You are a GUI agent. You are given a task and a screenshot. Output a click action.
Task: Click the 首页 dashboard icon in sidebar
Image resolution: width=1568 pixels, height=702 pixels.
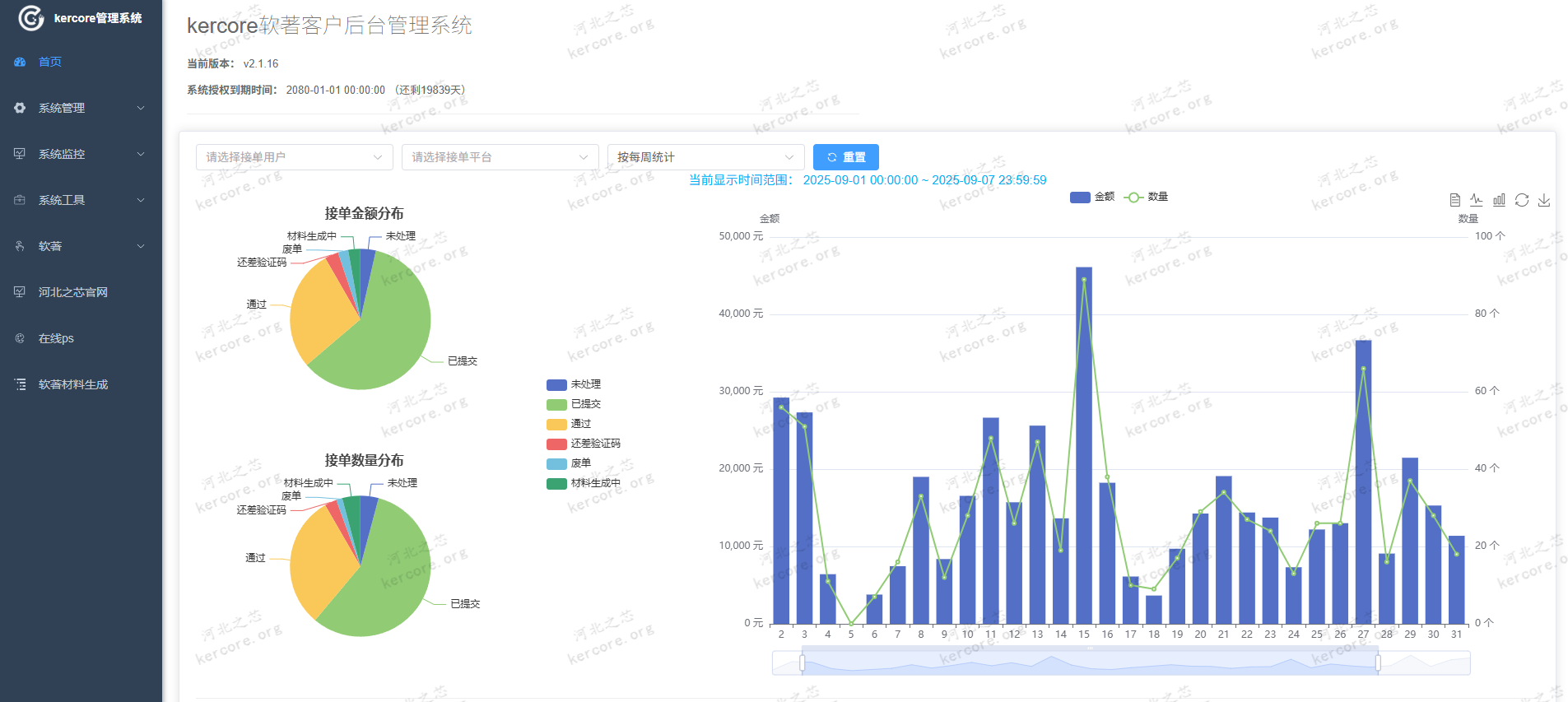point(20,62)
